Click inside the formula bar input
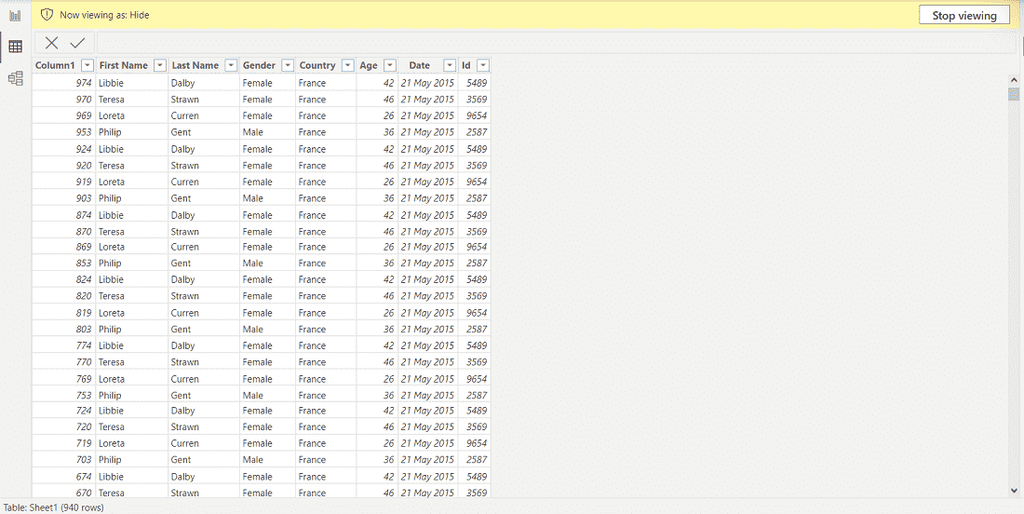 click(x=557, y=43)
